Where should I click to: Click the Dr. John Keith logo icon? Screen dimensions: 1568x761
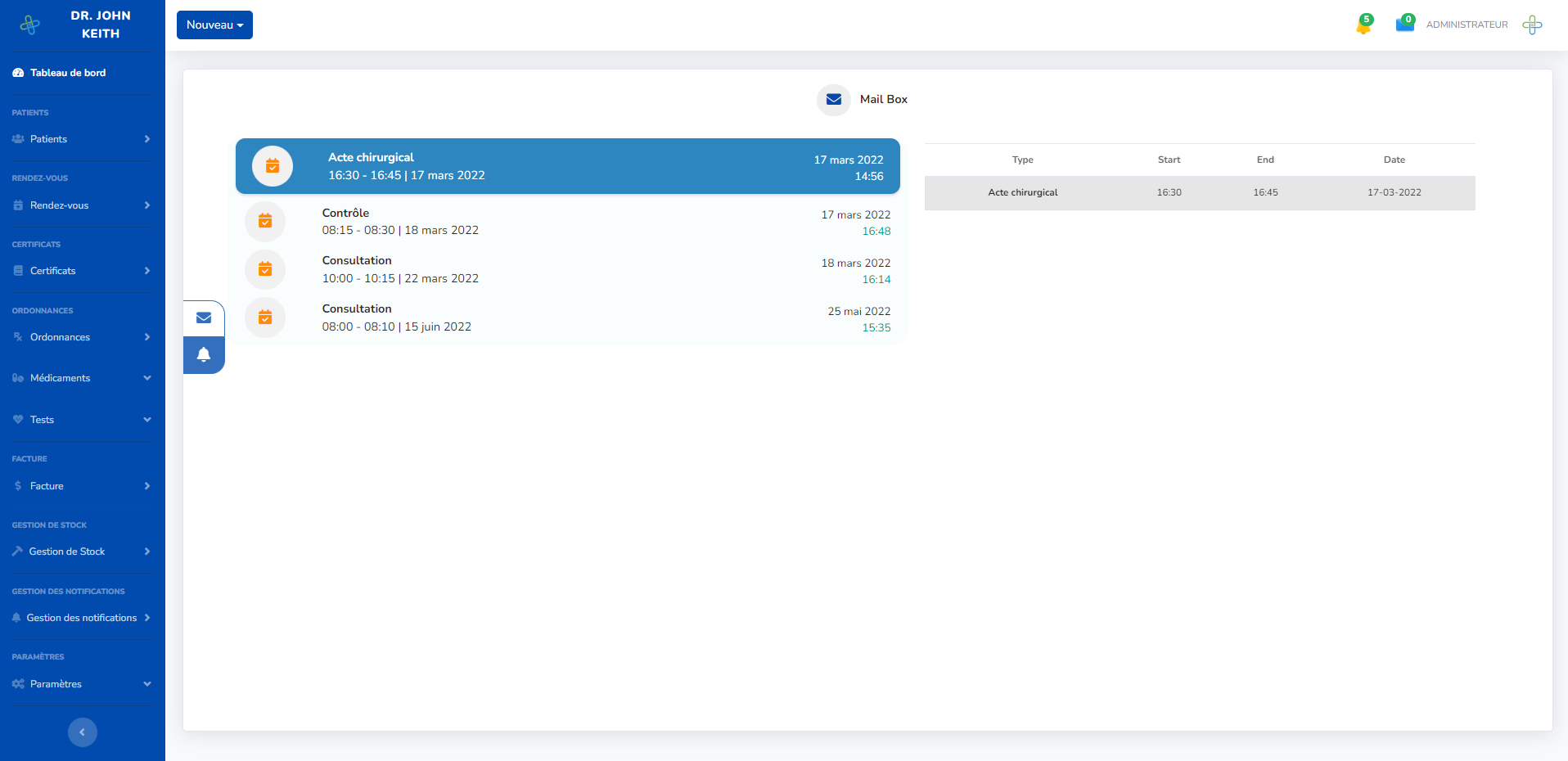(x=30, y=25)
